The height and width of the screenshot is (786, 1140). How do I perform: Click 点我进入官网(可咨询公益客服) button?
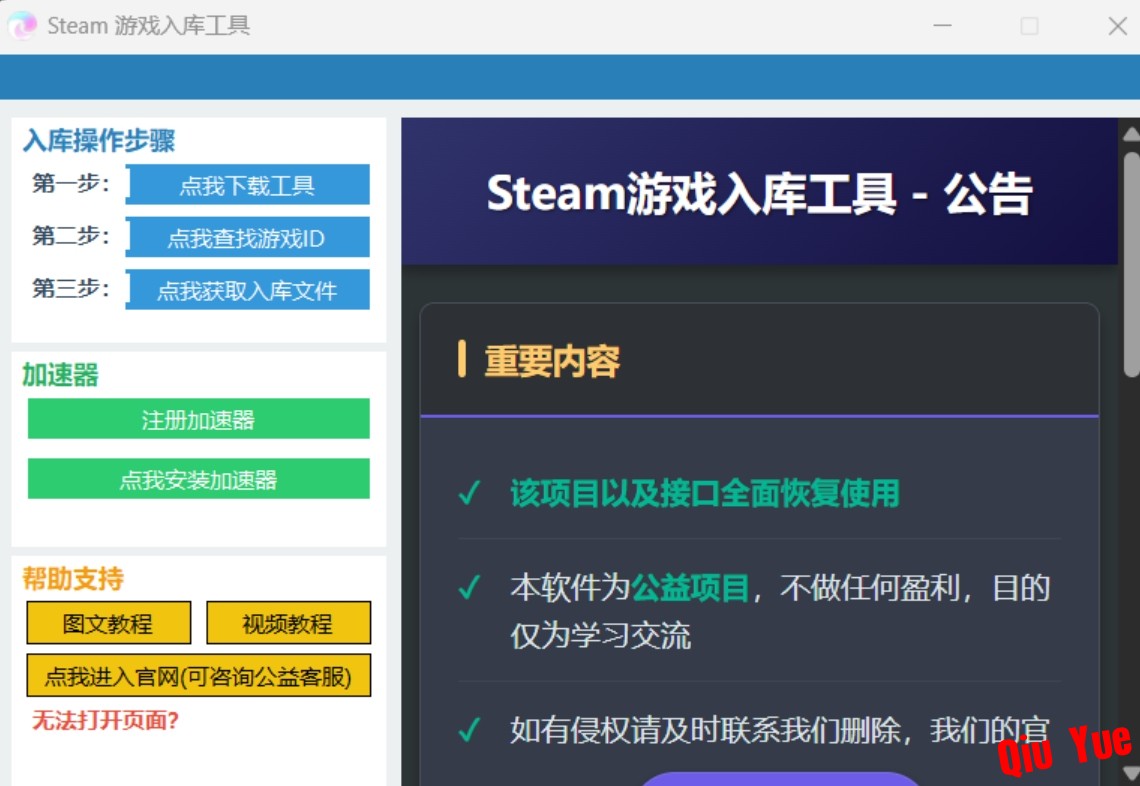click(198, 675)
